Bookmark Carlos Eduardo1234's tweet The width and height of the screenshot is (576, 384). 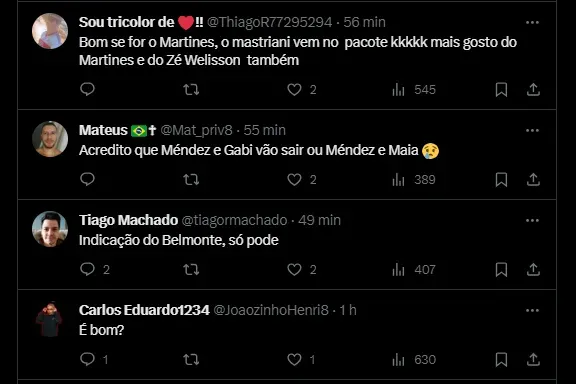tap(501, 359)
